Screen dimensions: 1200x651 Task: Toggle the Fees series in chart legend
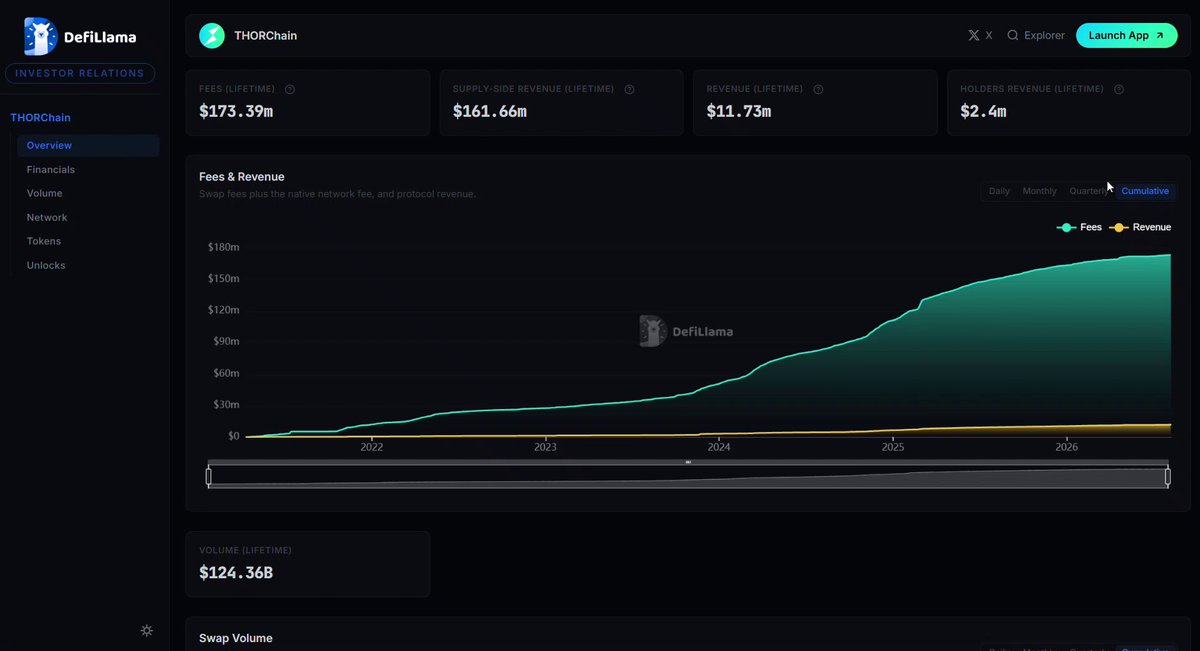pyautogui.click(x=1080, y=227)
